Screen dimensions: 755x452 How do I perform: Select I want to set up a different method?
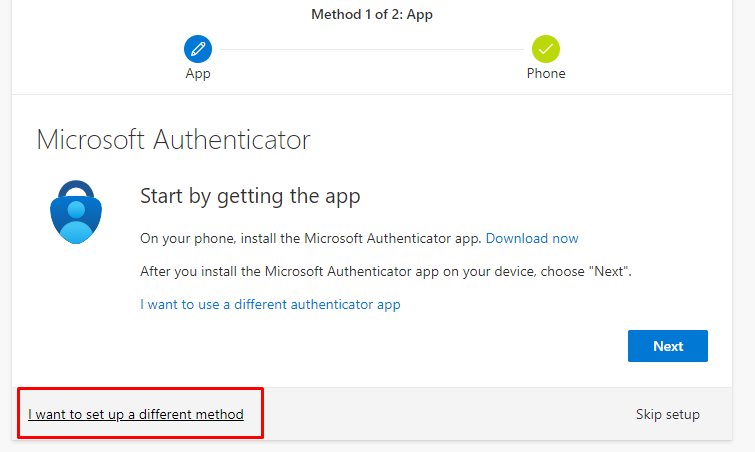tap(136, 414)
